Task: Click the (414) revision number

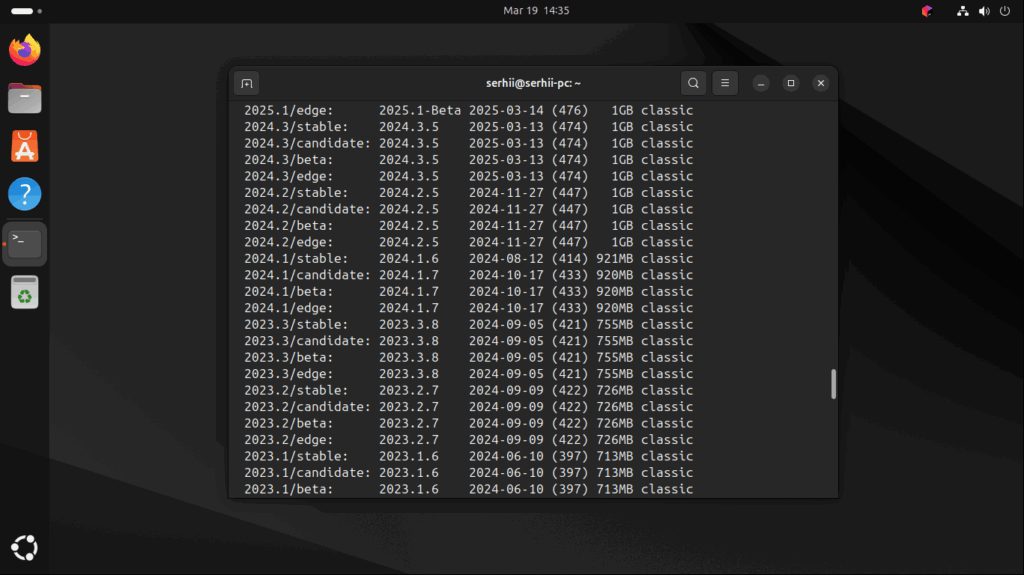Action: pos(570,259)
